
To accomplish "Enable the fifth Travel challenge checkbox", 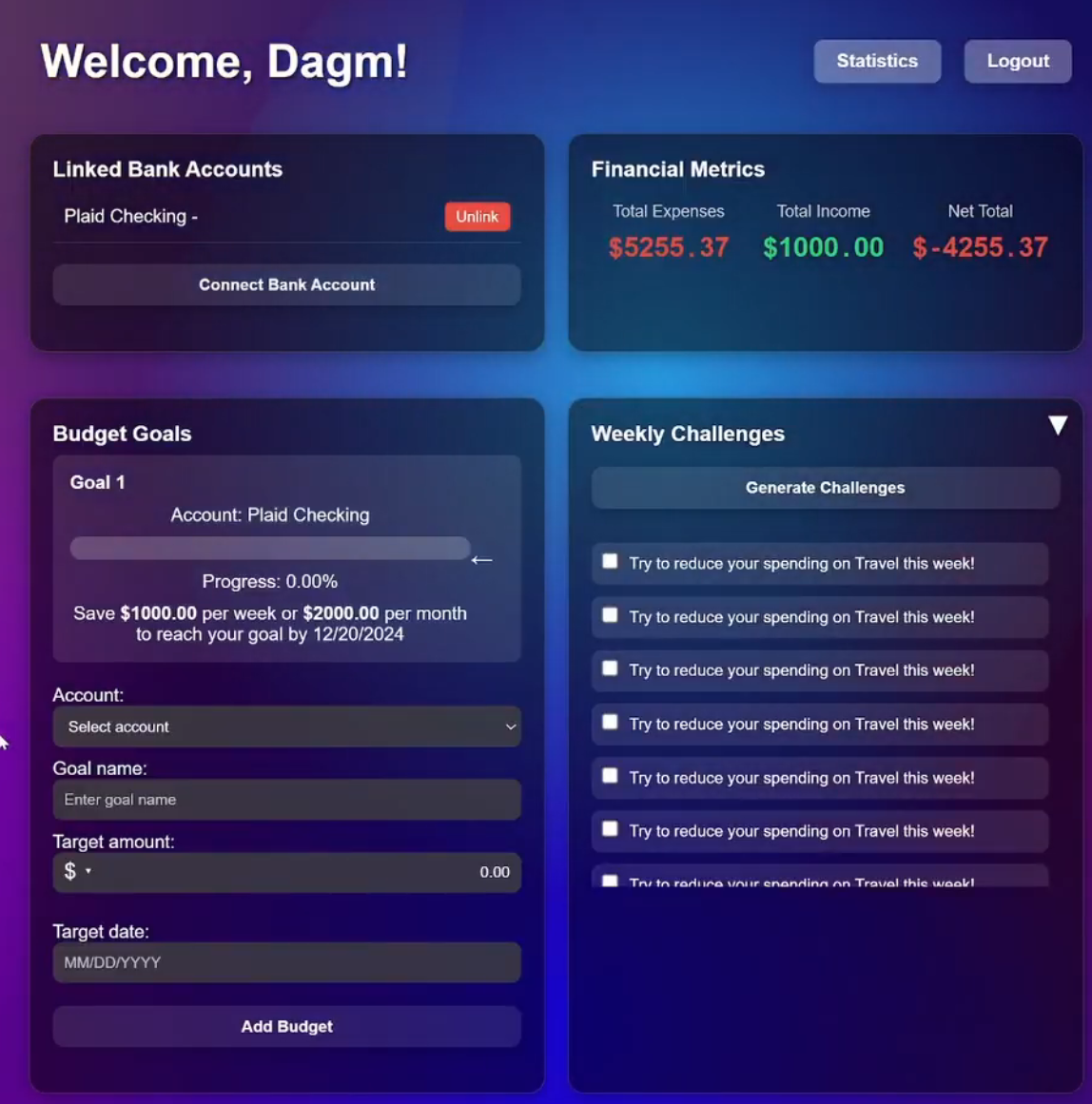I will point(610,776).
